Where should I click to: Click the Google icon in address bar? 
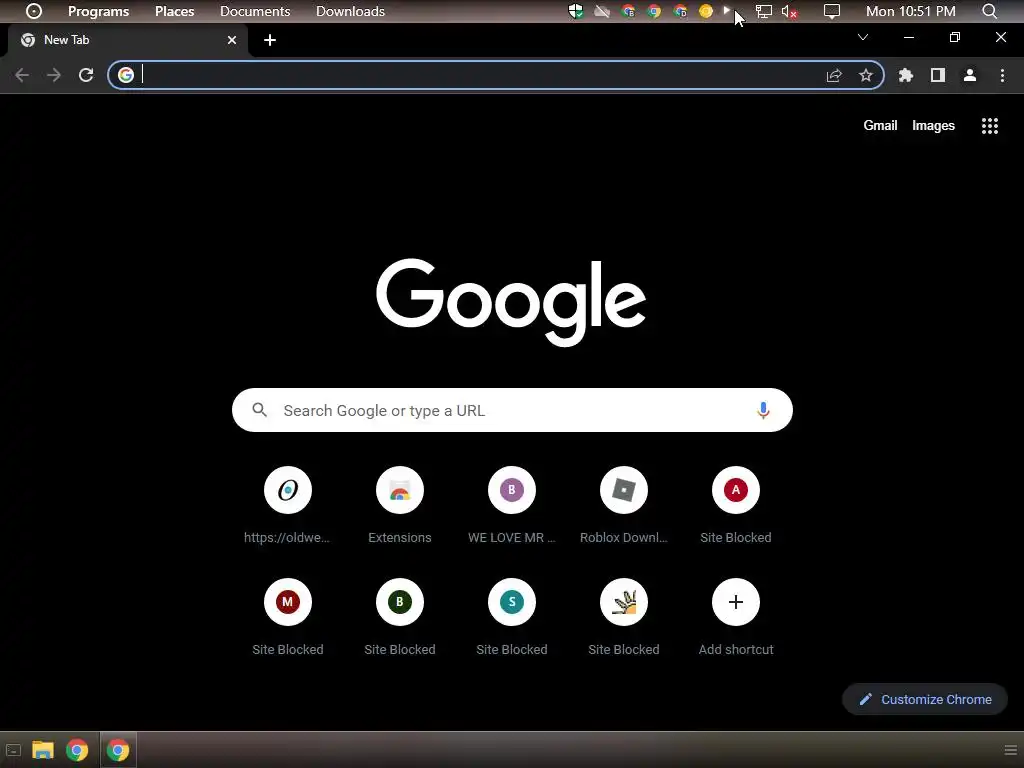(x=125, y=75)
